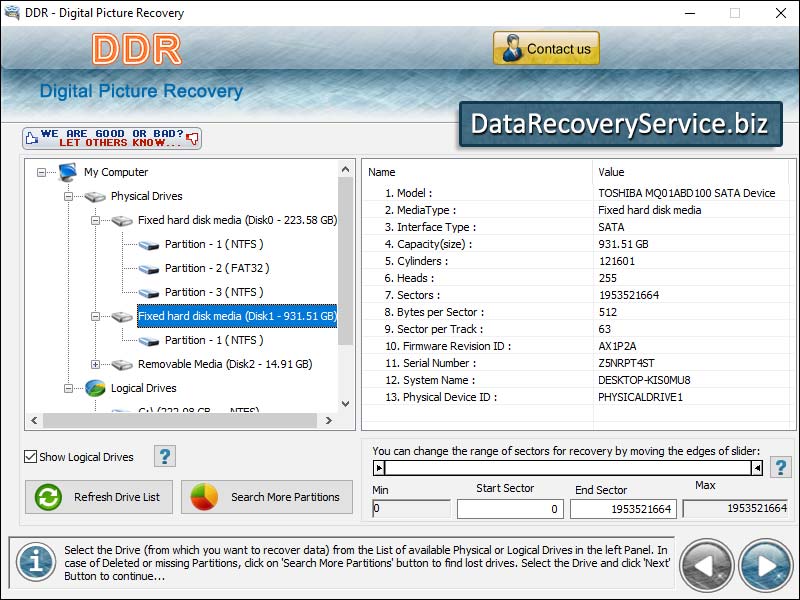Click the help icon next to the sector slider

[x=781, y=467]
